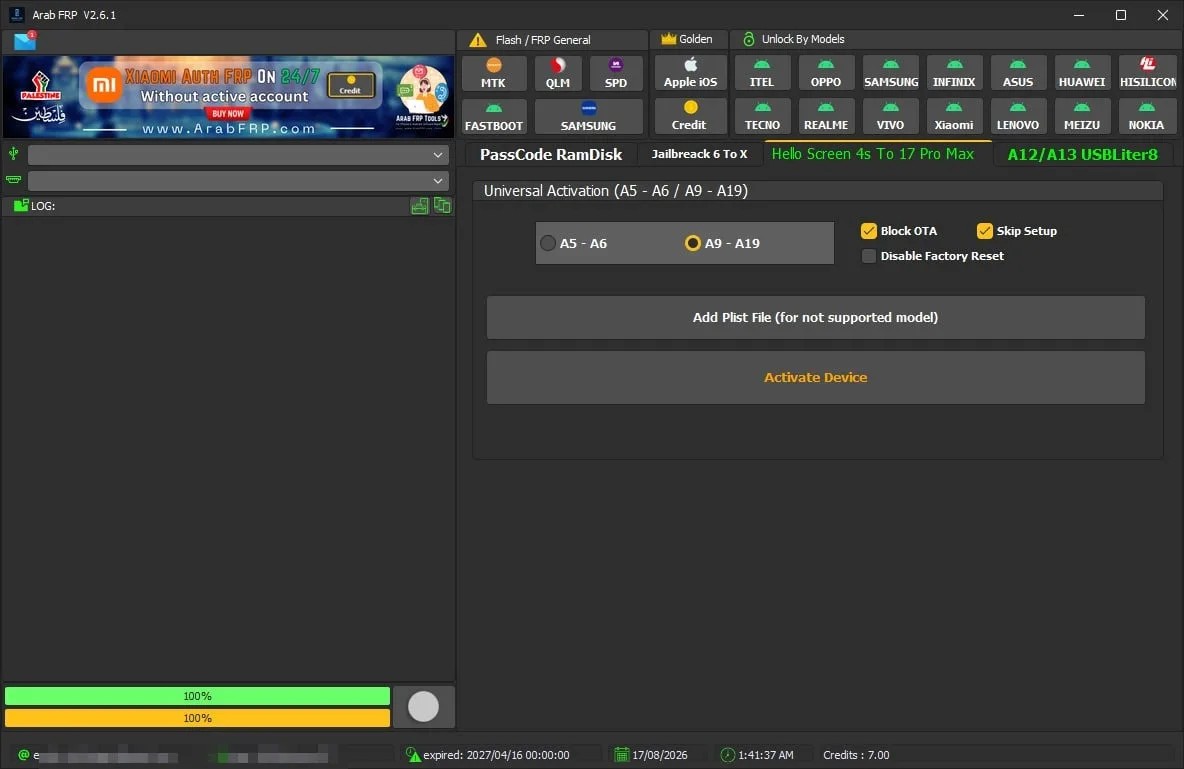Screen dimensions: 1184x769
Task: Click the yellow 100% progress bar
Action: [x=197, y=718]
